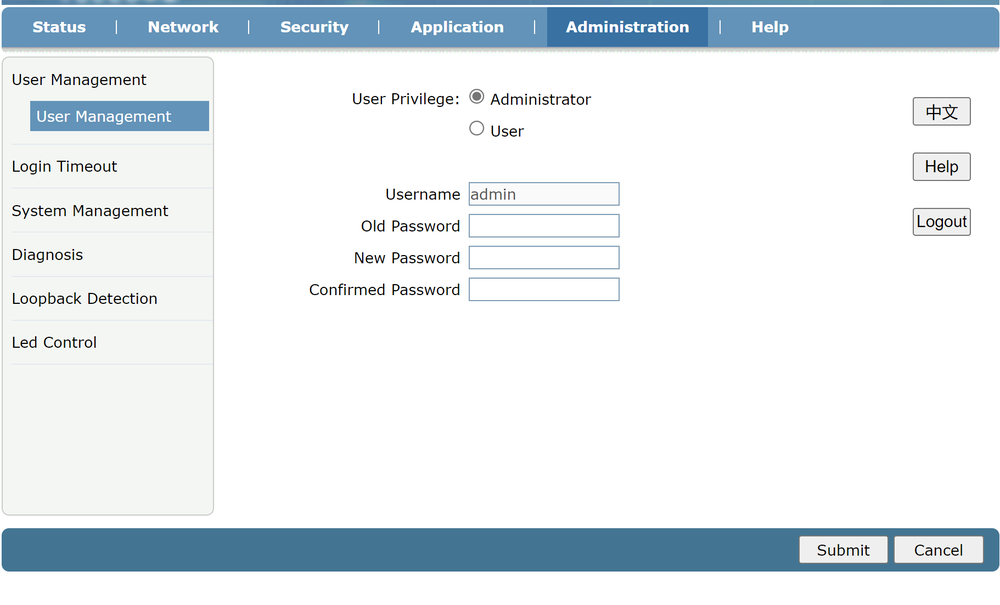The width and height of the screenshot is (1000, 605).
Task: Open the Application tab
Action: (x=457, y=27)
